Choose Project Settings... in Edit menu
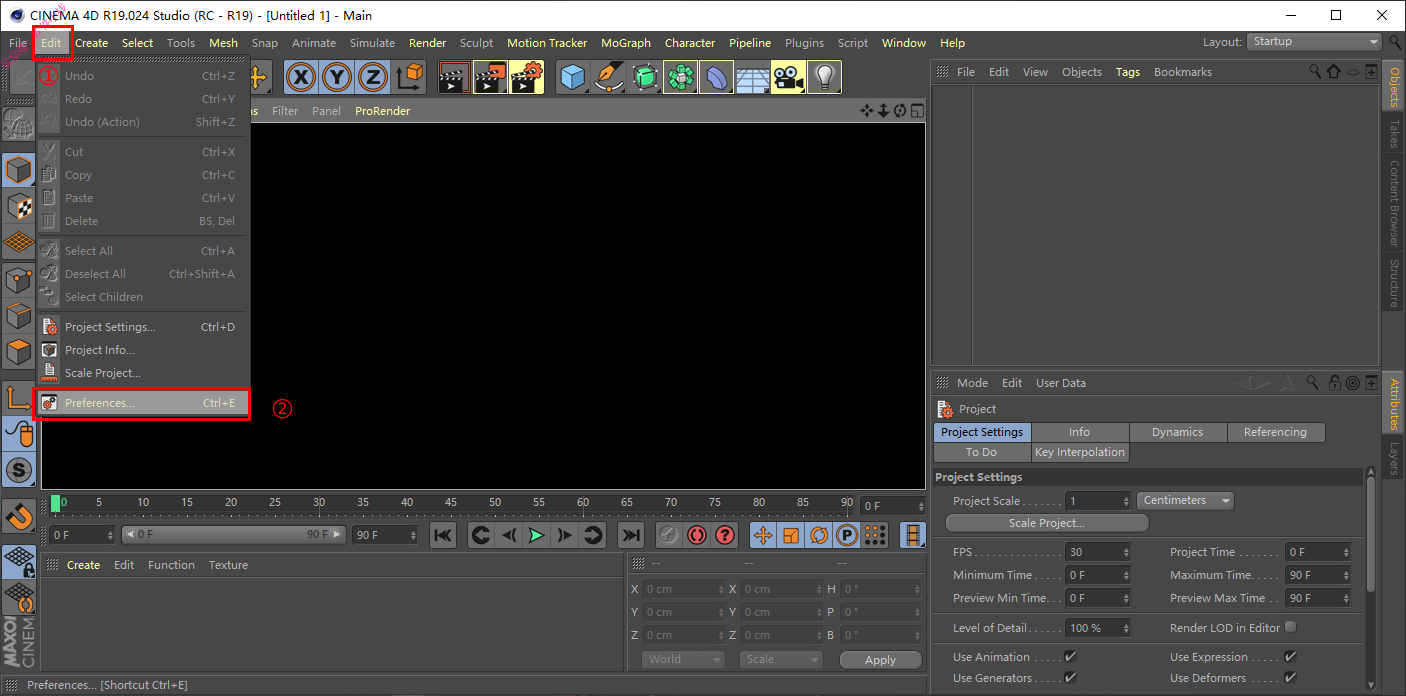 coord(142,327)
